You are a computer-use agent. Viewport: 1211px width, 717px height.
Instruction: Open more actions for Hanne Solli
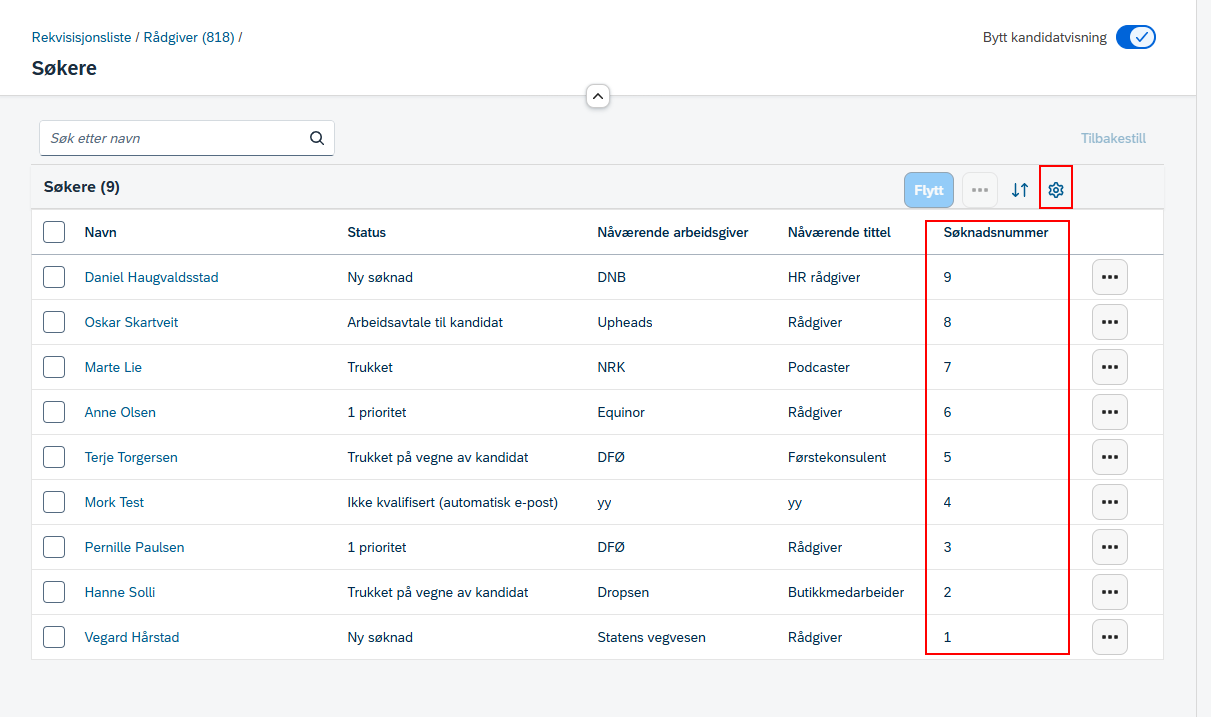click(1110, 592)
